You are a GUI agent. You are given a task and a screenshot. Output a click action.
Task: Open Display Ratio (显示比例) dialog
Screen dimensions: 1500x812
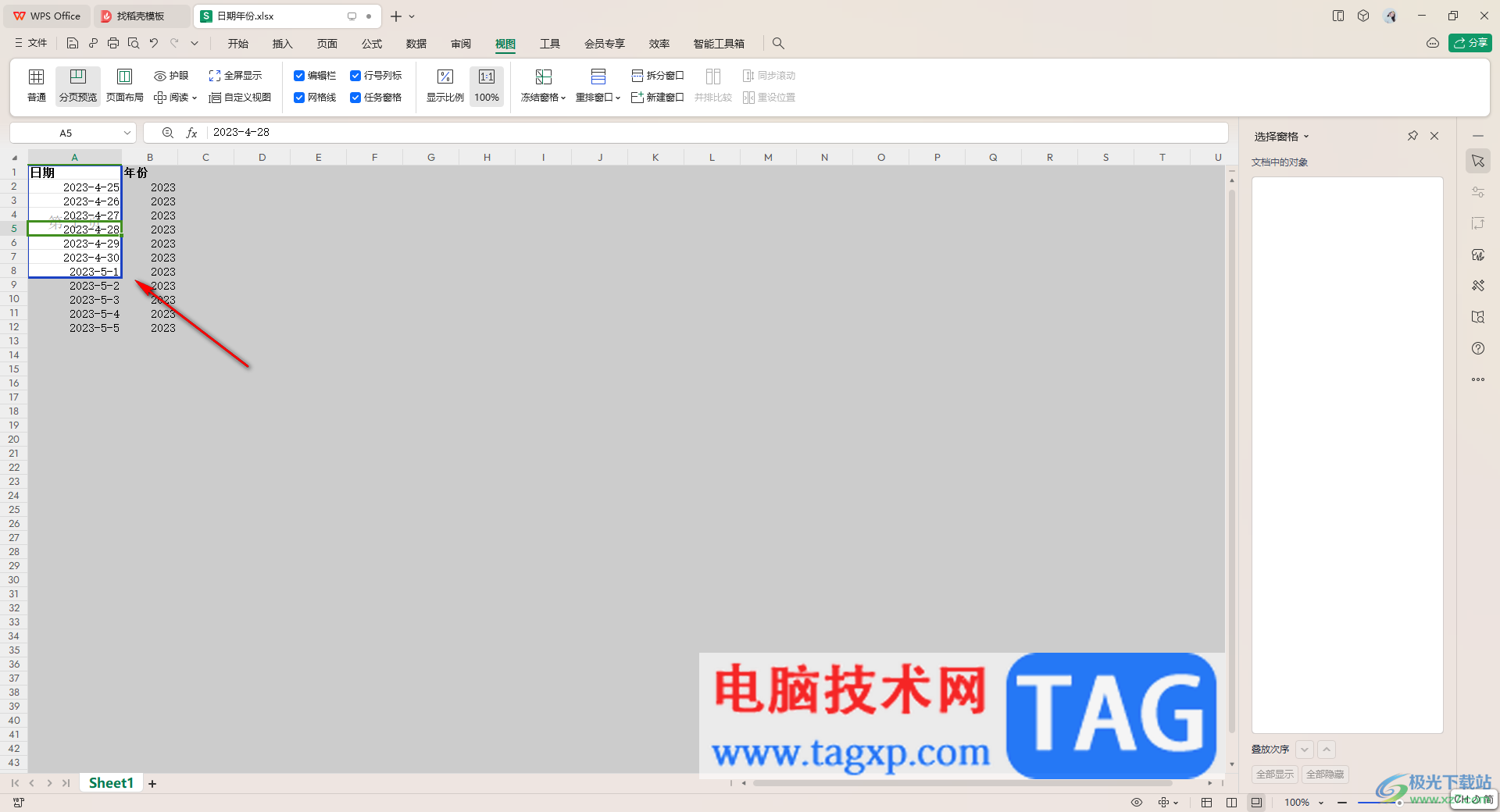click(445, 86)
